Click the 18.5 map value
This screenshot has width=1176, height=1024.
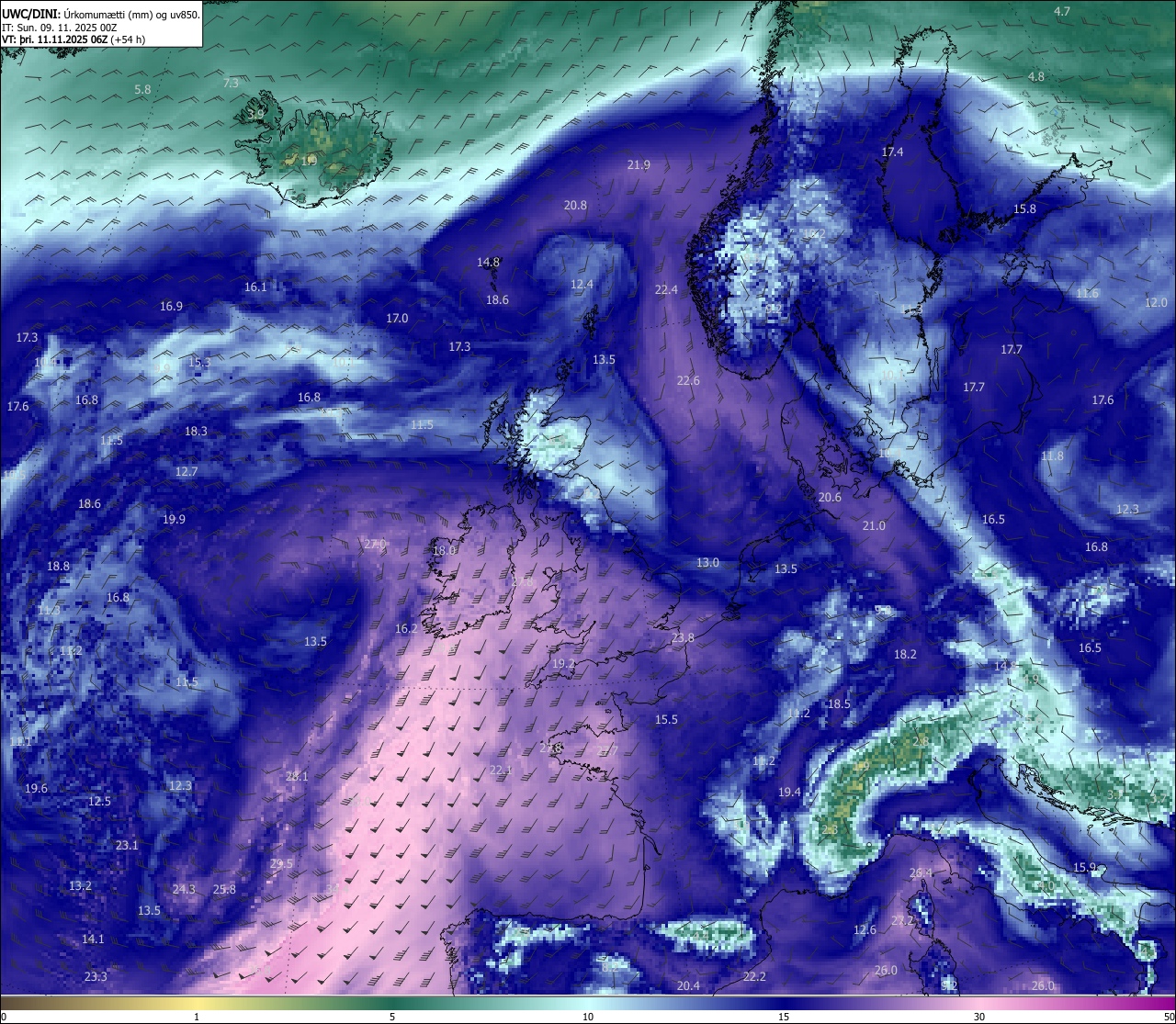(x=839, y=704)
